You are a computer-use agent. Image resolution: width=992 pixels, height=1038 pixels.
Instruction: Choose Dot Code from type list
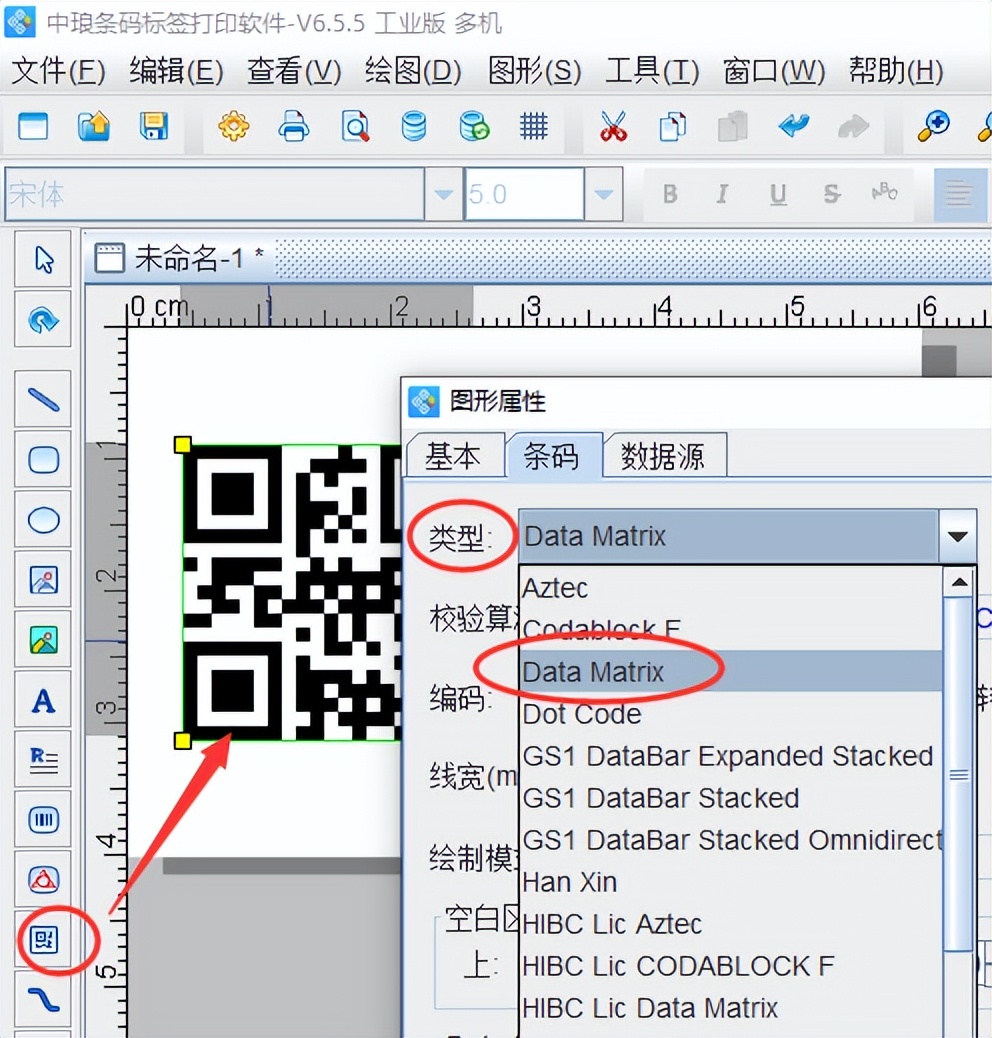(730, 714)
